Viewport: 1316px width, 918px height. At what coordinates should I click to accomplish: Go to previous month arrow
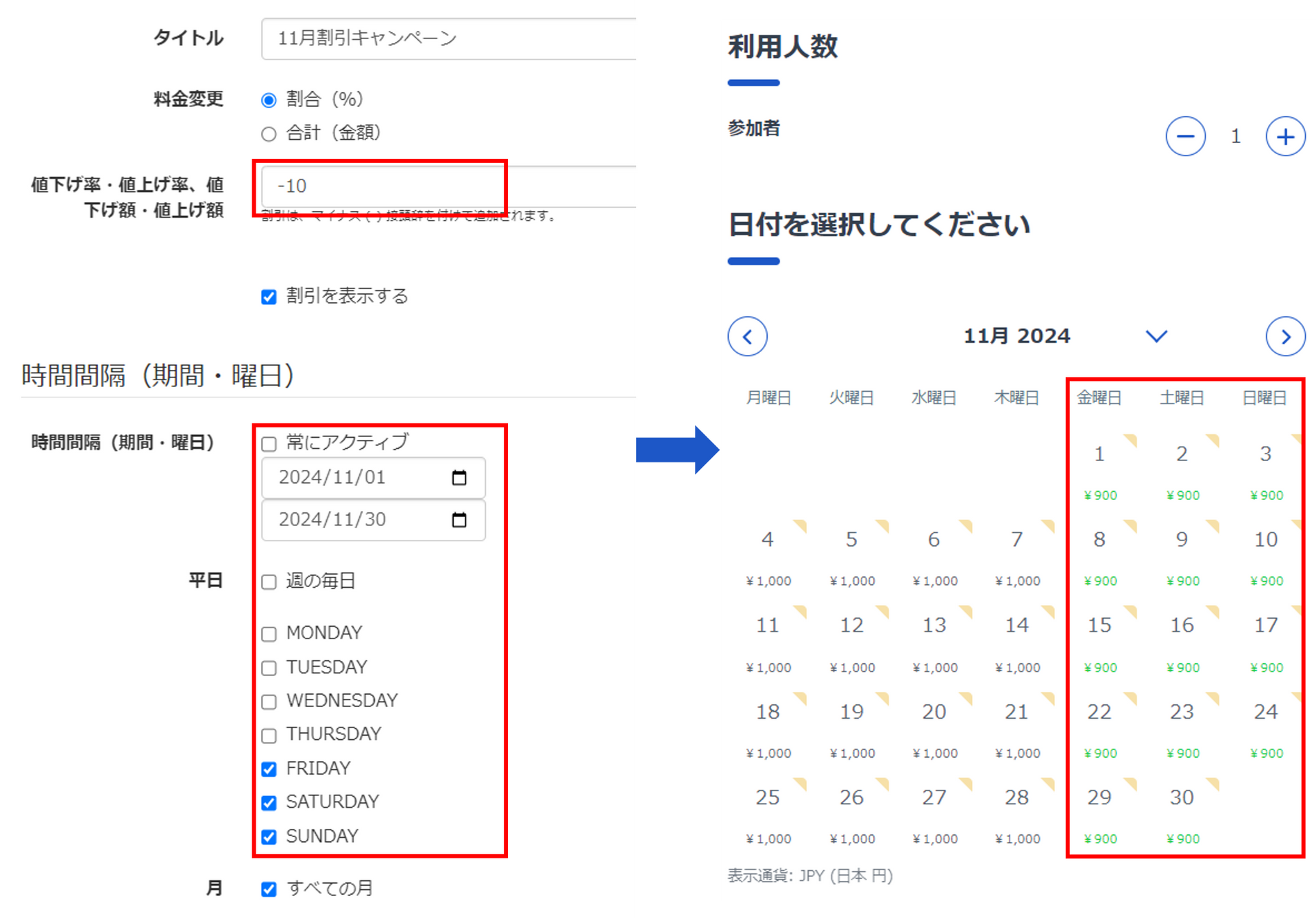[x=747, y=336]
